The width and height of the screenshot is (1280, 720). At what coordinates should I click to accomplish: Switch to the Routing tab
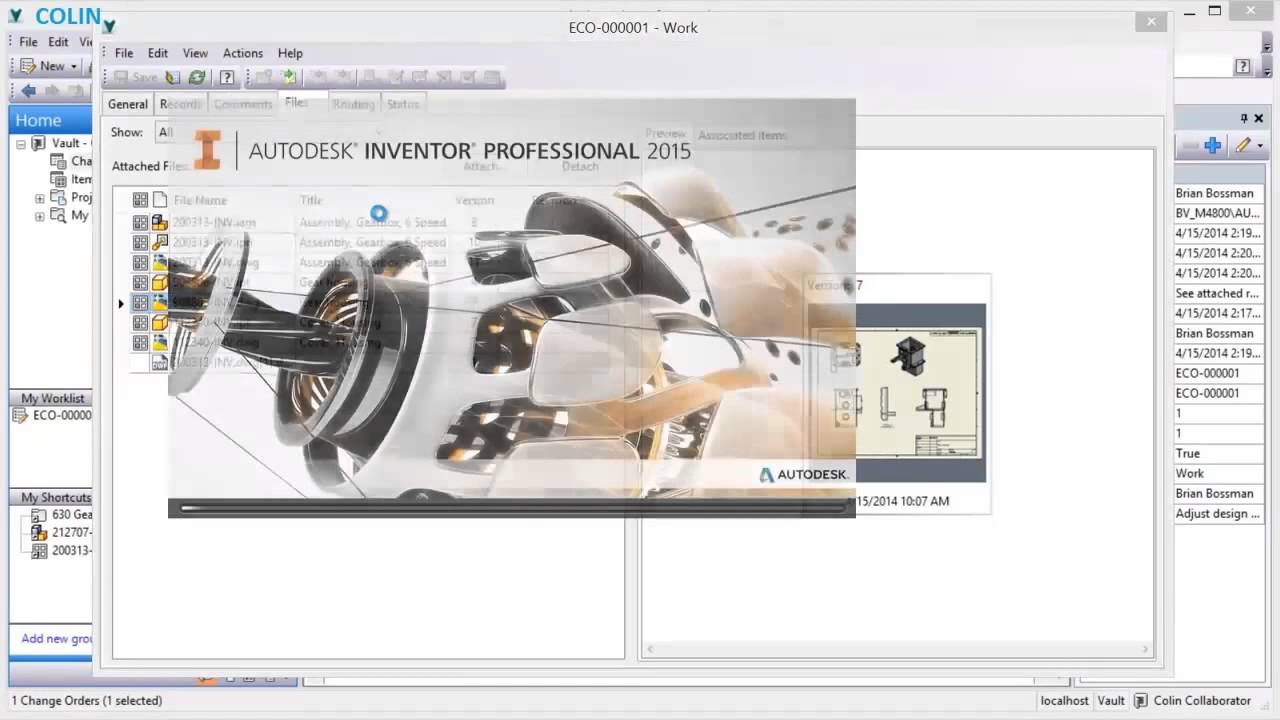(x=353, y=104)
